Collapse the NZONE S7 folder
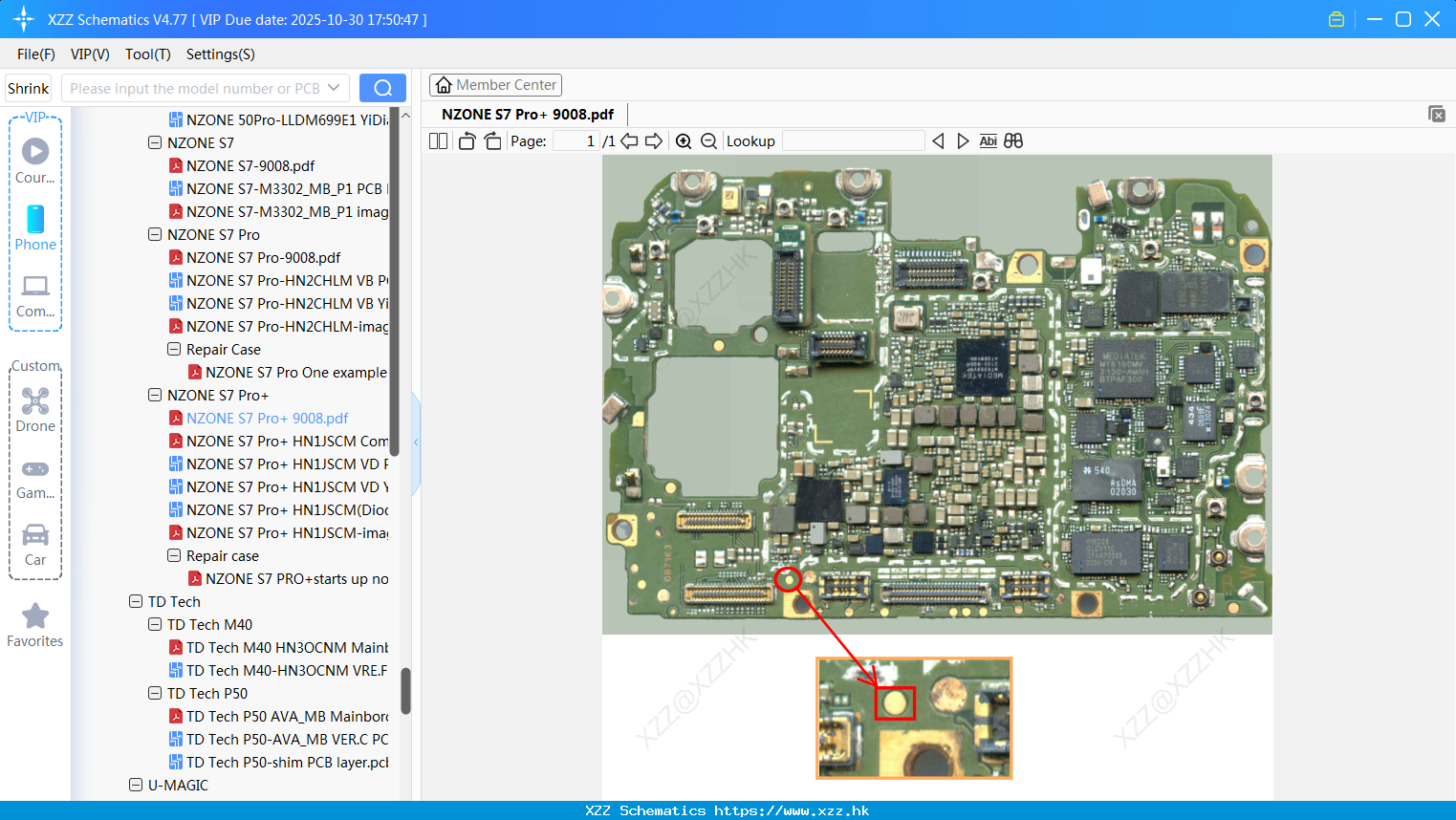Screen dimensions: 1456x820 (x=155, y=142)
